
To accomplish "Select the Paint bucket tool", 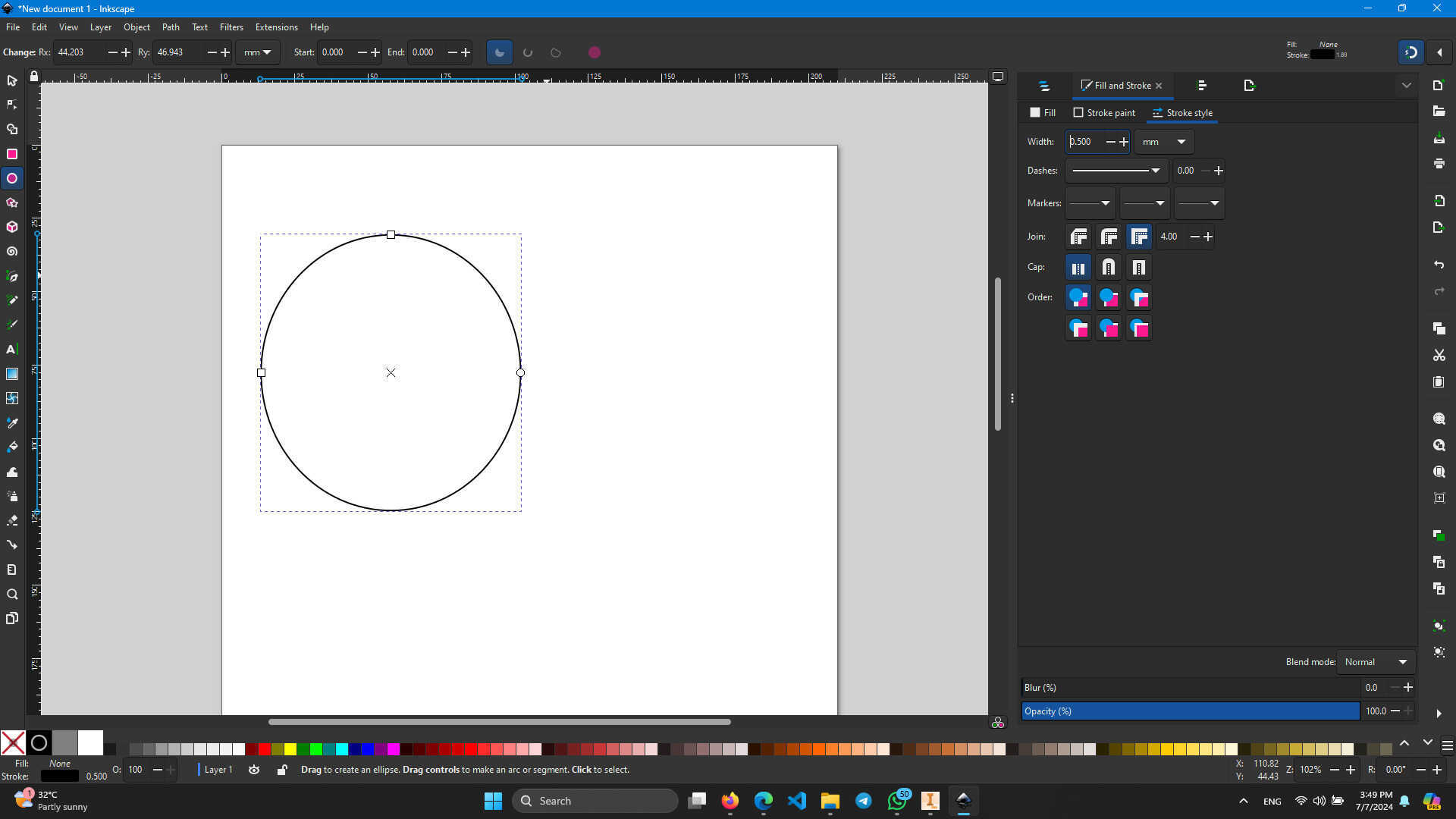I will (12, 447).
